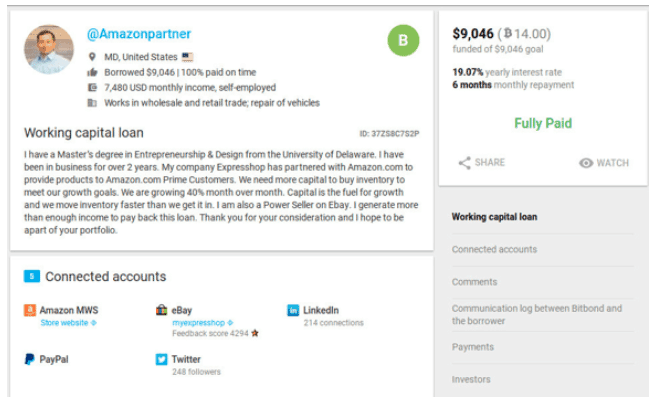Click the eBay shopping bag icon
This screenshot has height=410, width=657.
click(162, 310)
